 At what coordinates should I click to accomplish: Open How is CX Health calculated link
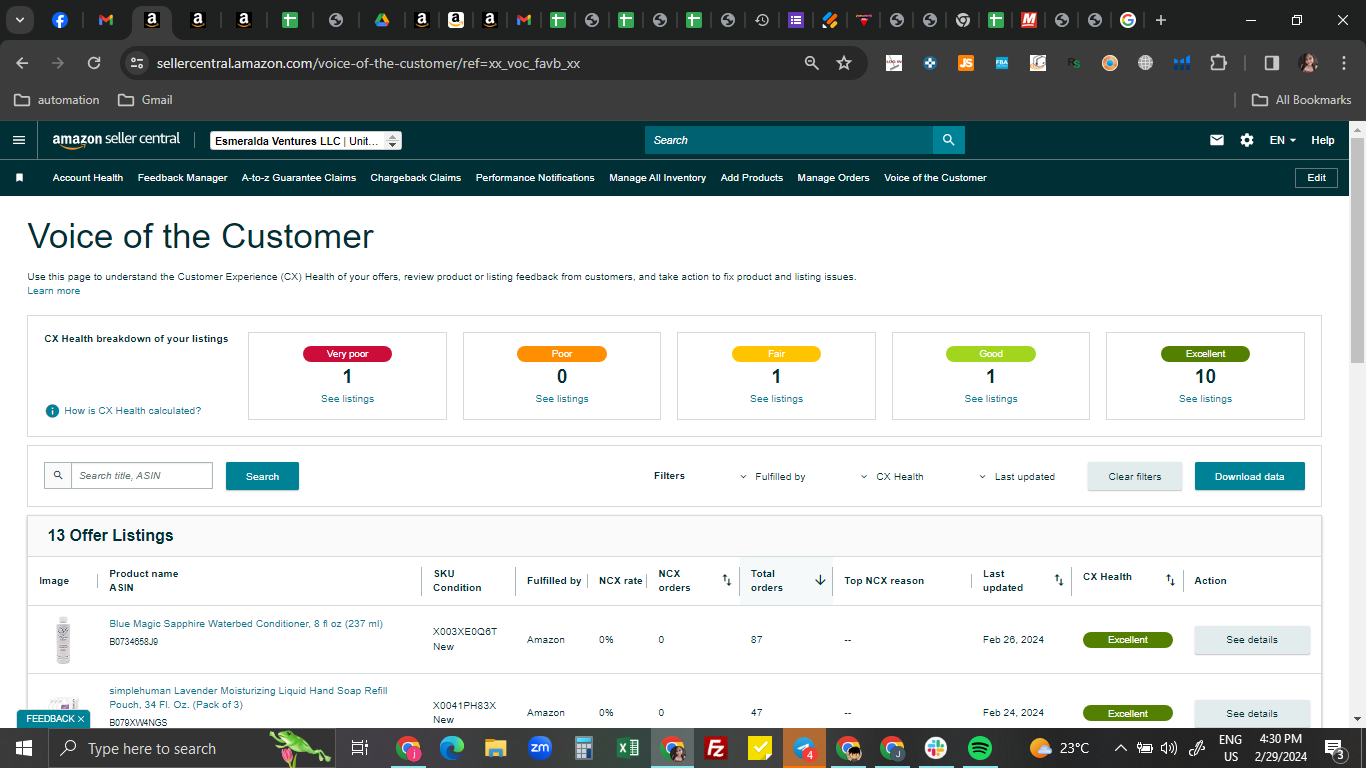coord(133,411)
